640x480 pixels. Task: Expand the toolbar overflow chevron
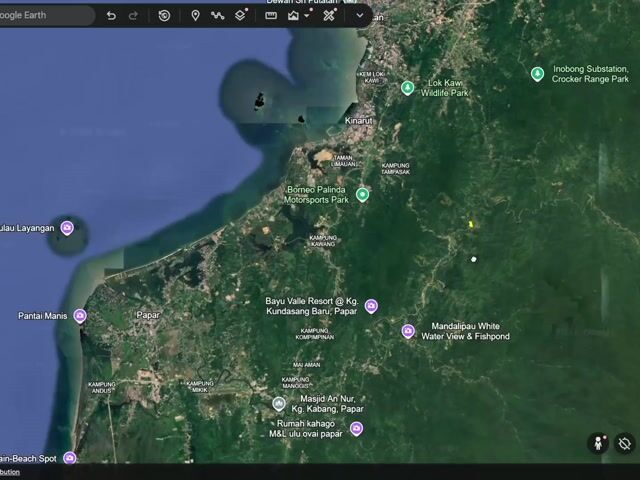tap(360, 16)
